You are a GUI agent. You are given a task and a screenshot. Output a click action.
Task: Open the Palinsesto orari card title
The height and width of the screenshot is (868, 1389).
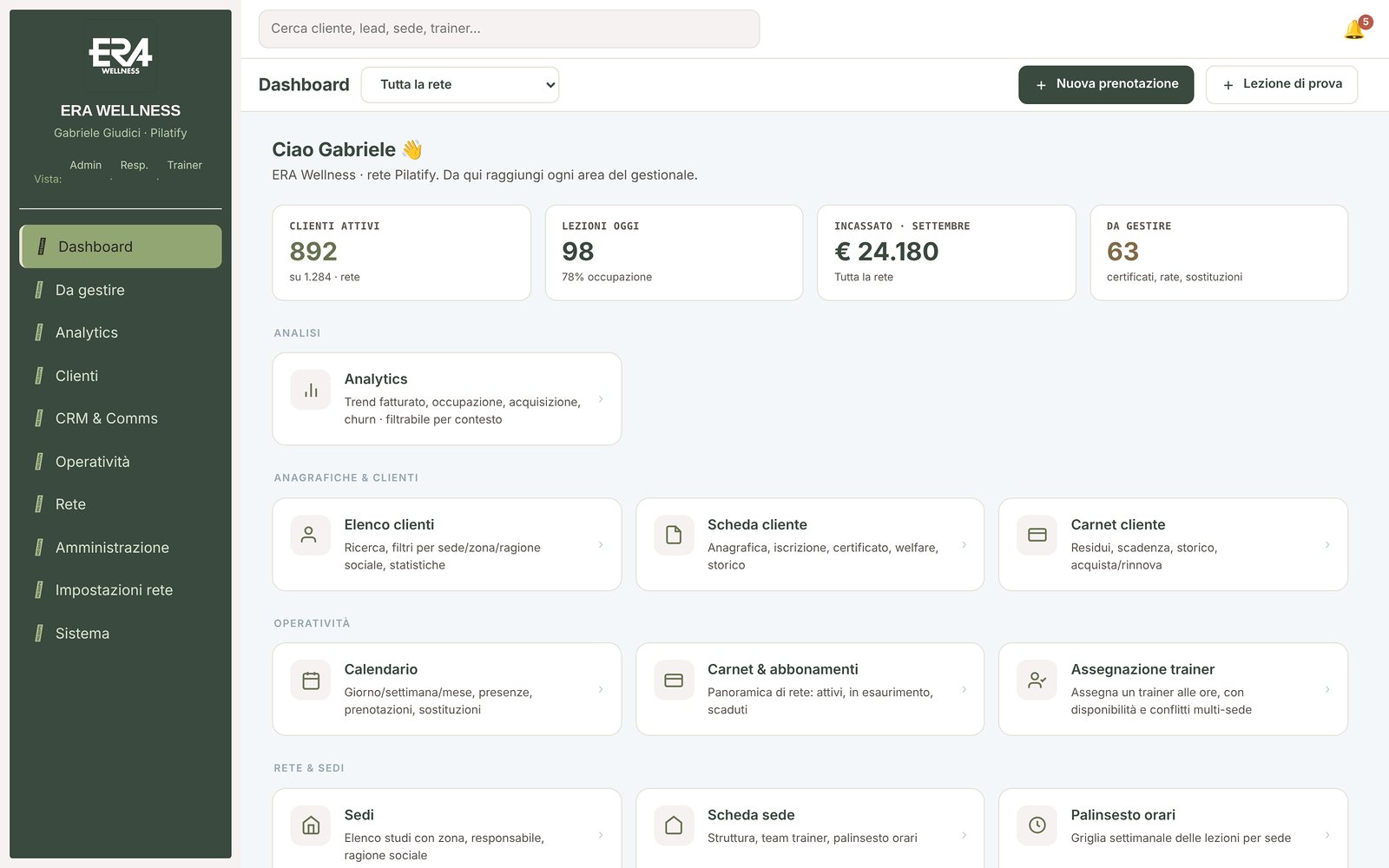point(1122,815)
